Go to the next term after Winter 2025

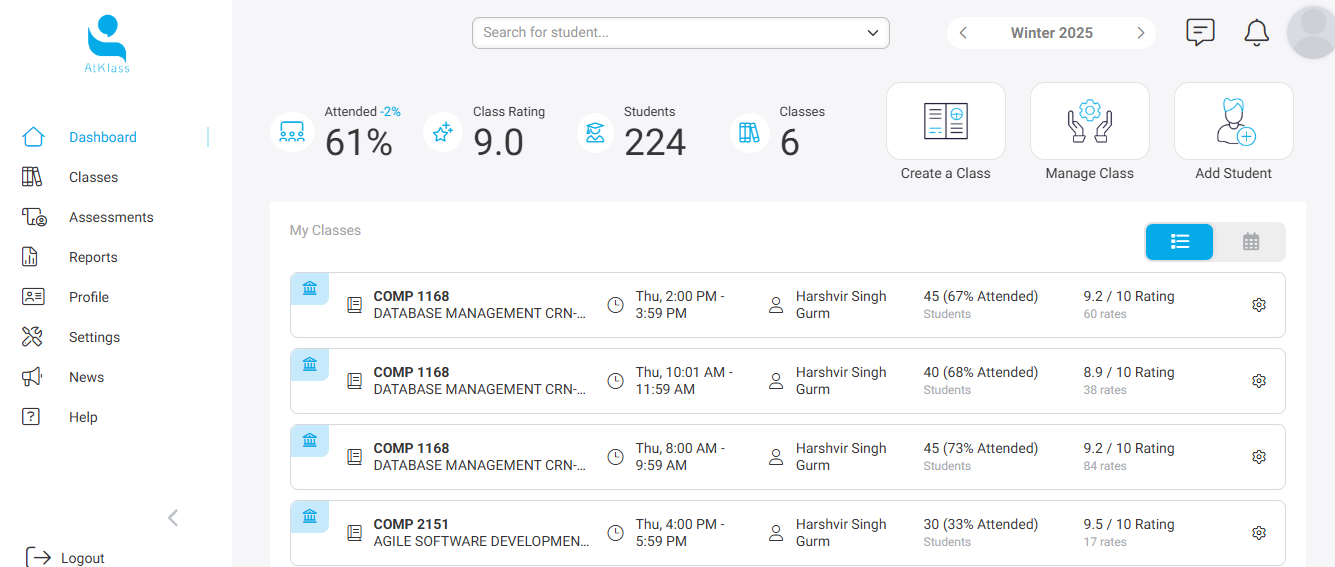(x=1140, y=33)
